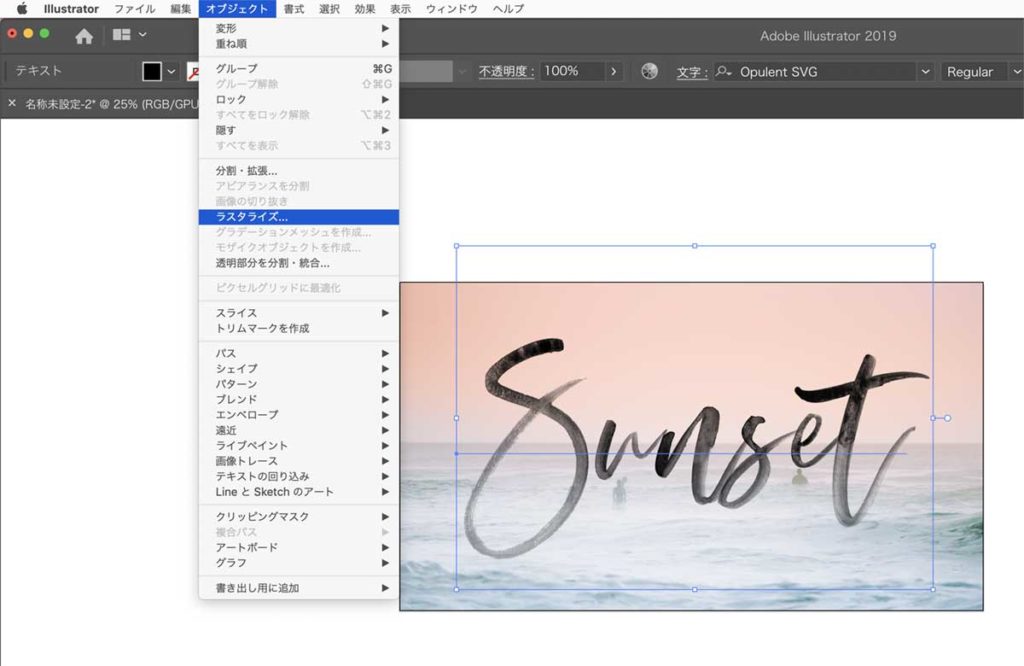Screen dimensions: 1024x666
Task: Open the 効果 menu in menu bar
Action: tap(365, 9)
